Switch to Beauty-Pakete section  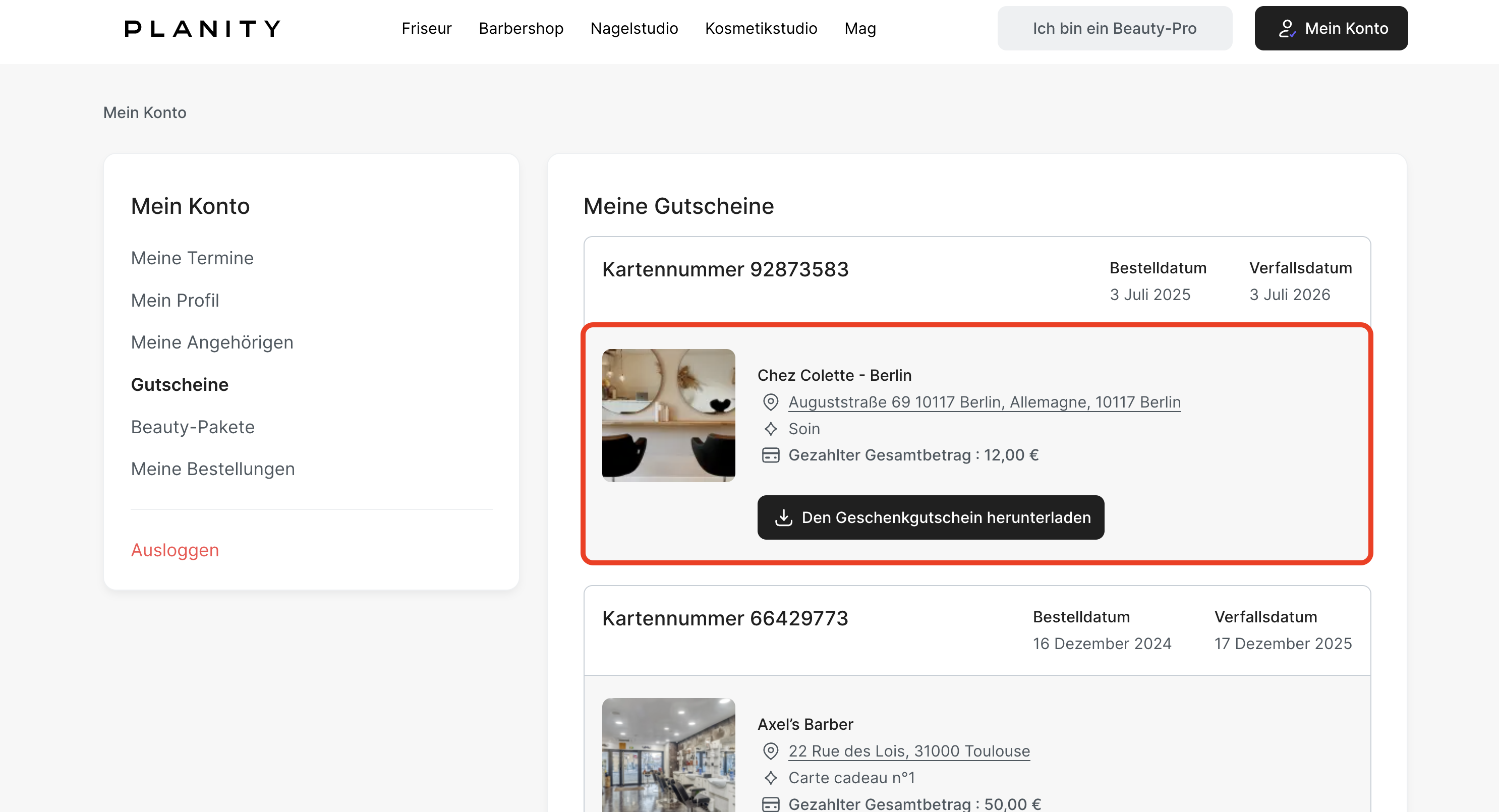pos(193,427)
